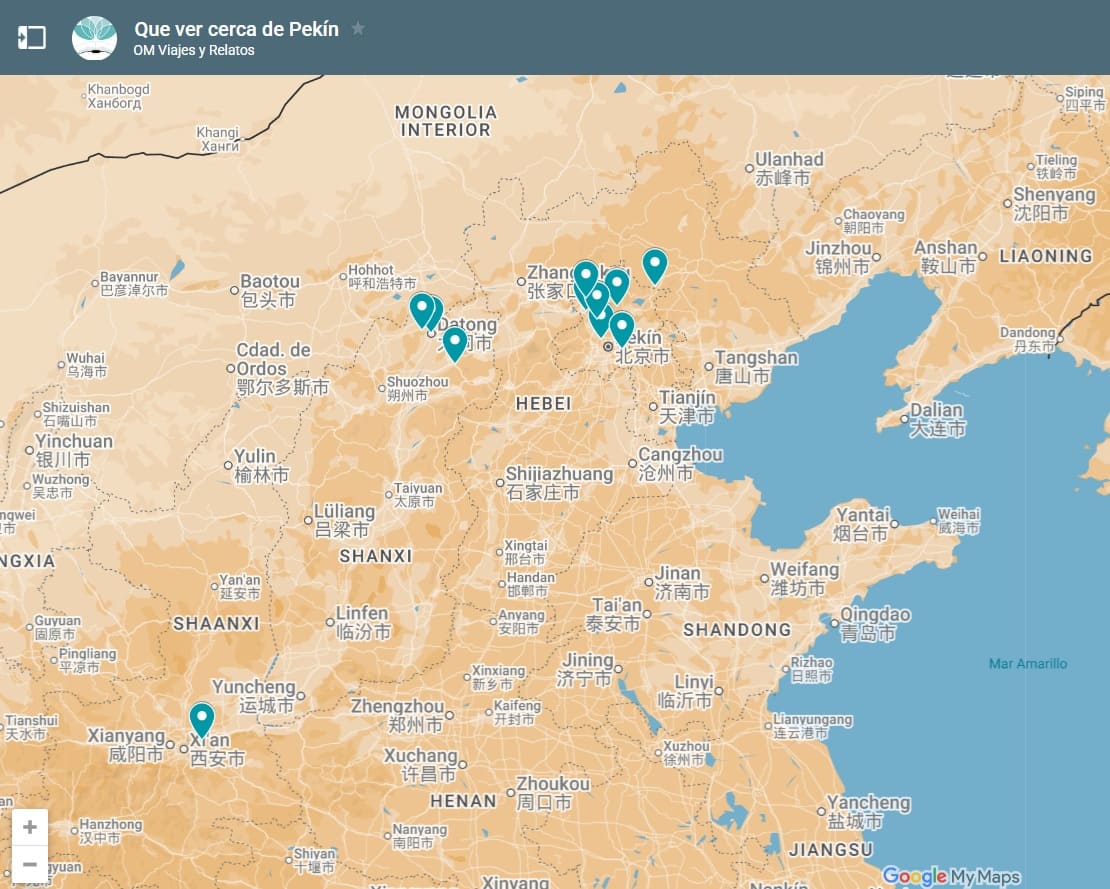The width and height of the screenshot is (1110, 889).
Task: Click the SHANDONG province label
Action: coord(737,630)
